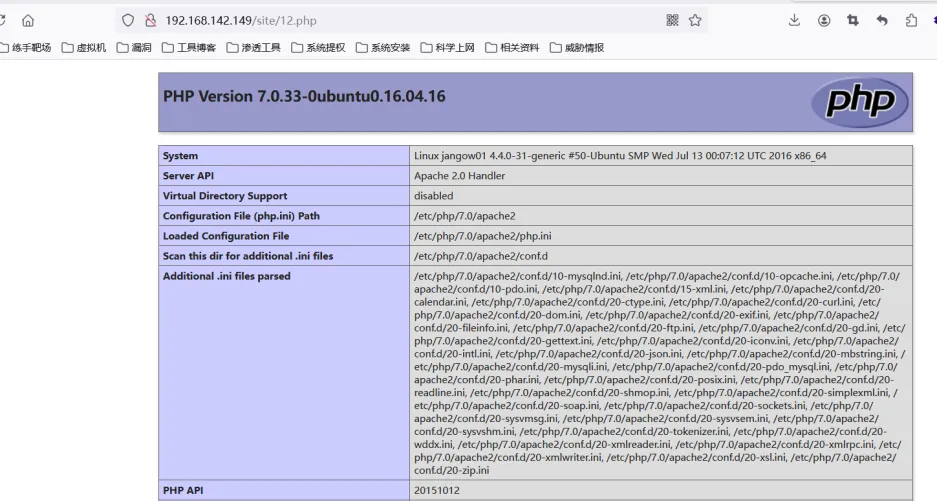Click the QR code icon in address bar
Image resolution: width=937 pixels, height=501 pixels.
click(x=672, y=20)
